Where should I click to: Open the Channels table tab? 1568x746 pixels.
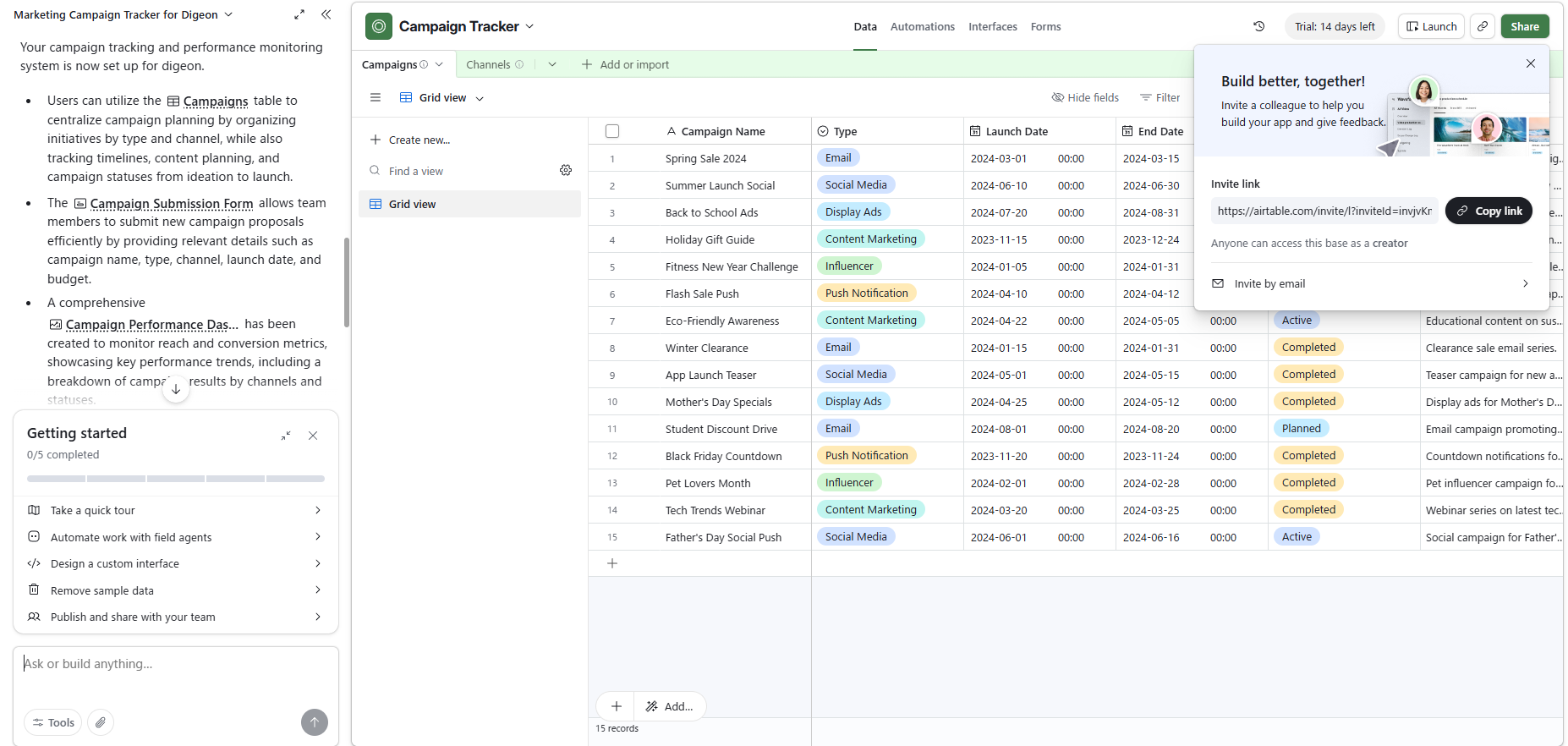pos(488,64)
